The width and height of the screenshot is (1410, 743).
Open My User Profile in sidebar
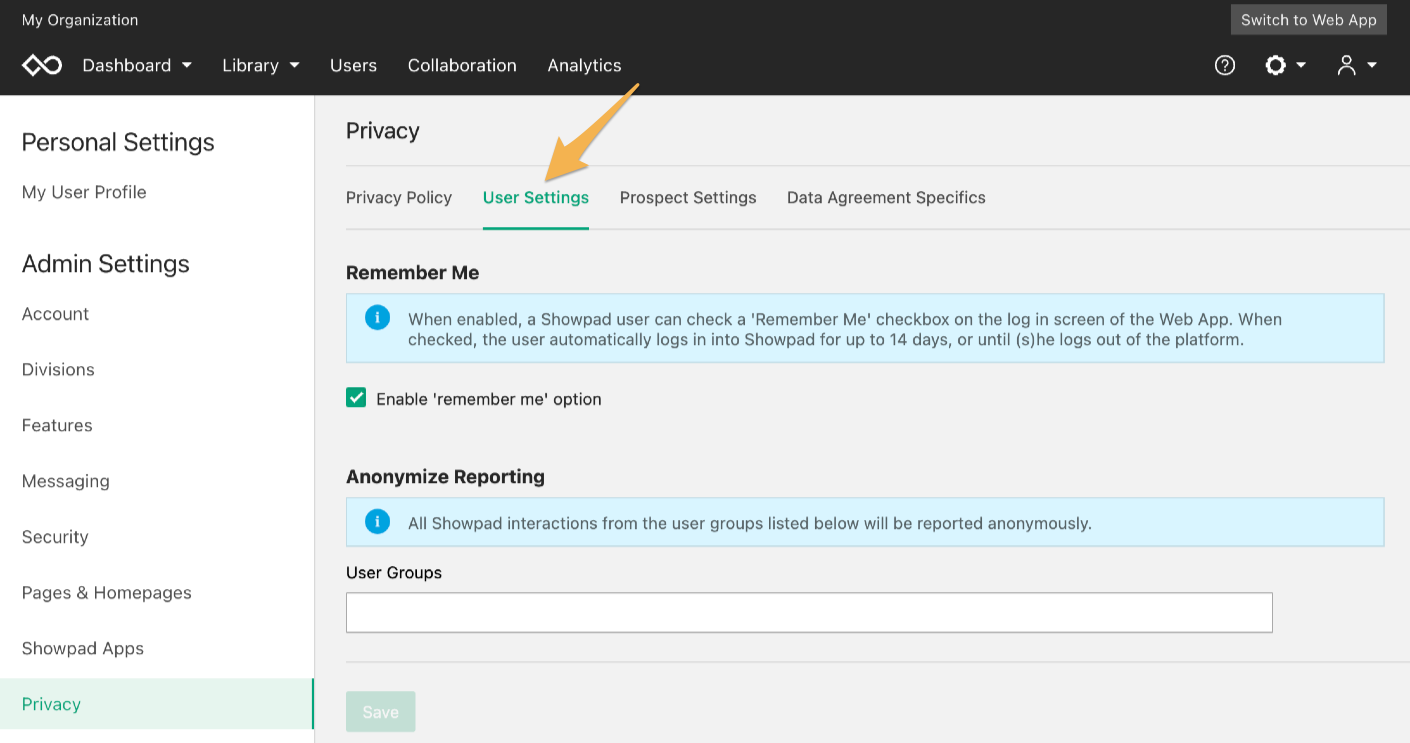[84, 192]
